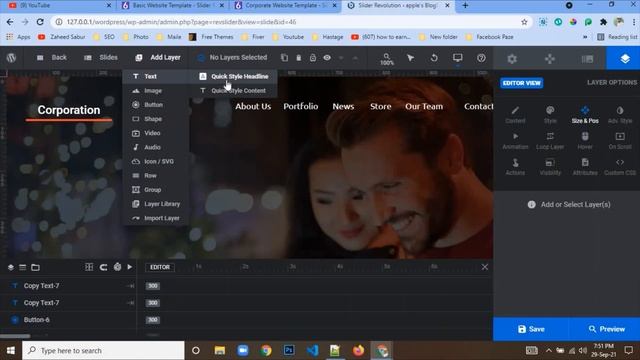Image resolution: width=640 pixels, height=360 pixels.
Task: Click the Back button in editor toolbar
Action: (51, 58)
